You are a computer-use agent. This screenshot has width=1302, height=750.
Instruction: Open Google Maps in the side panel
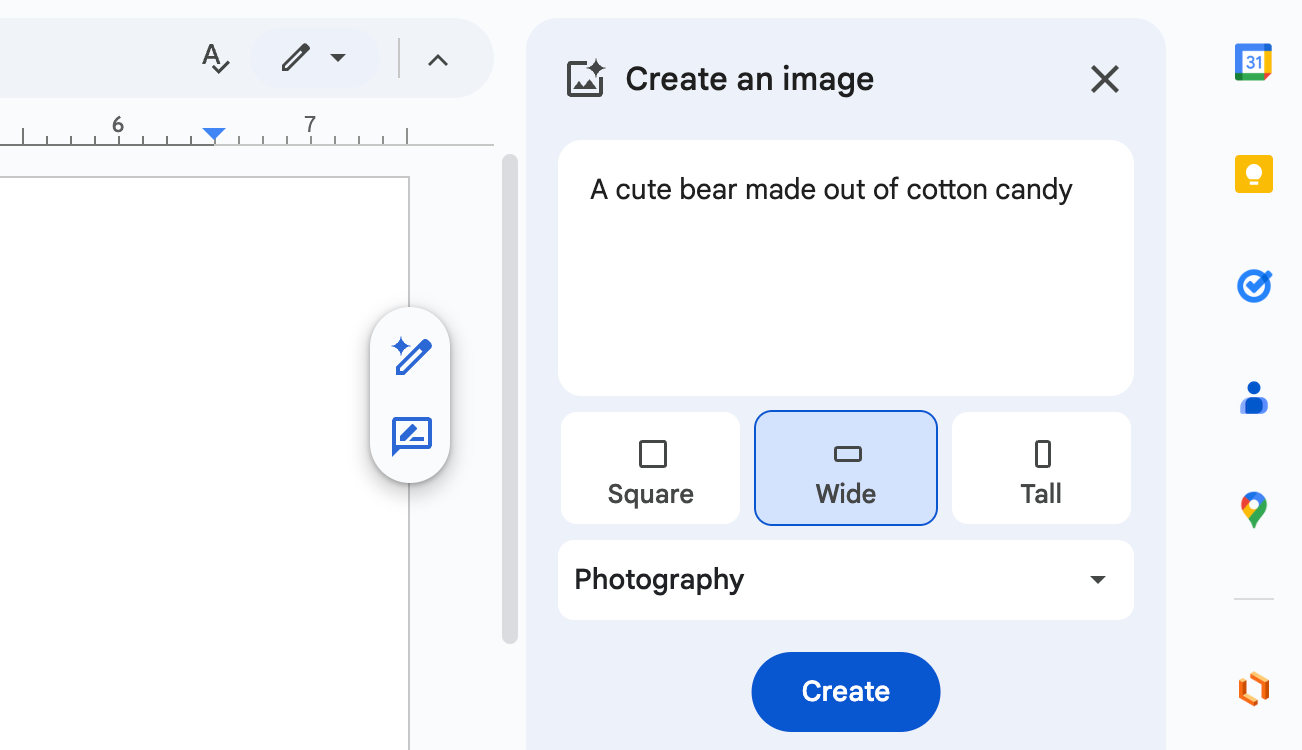(x=1253, y=511)
